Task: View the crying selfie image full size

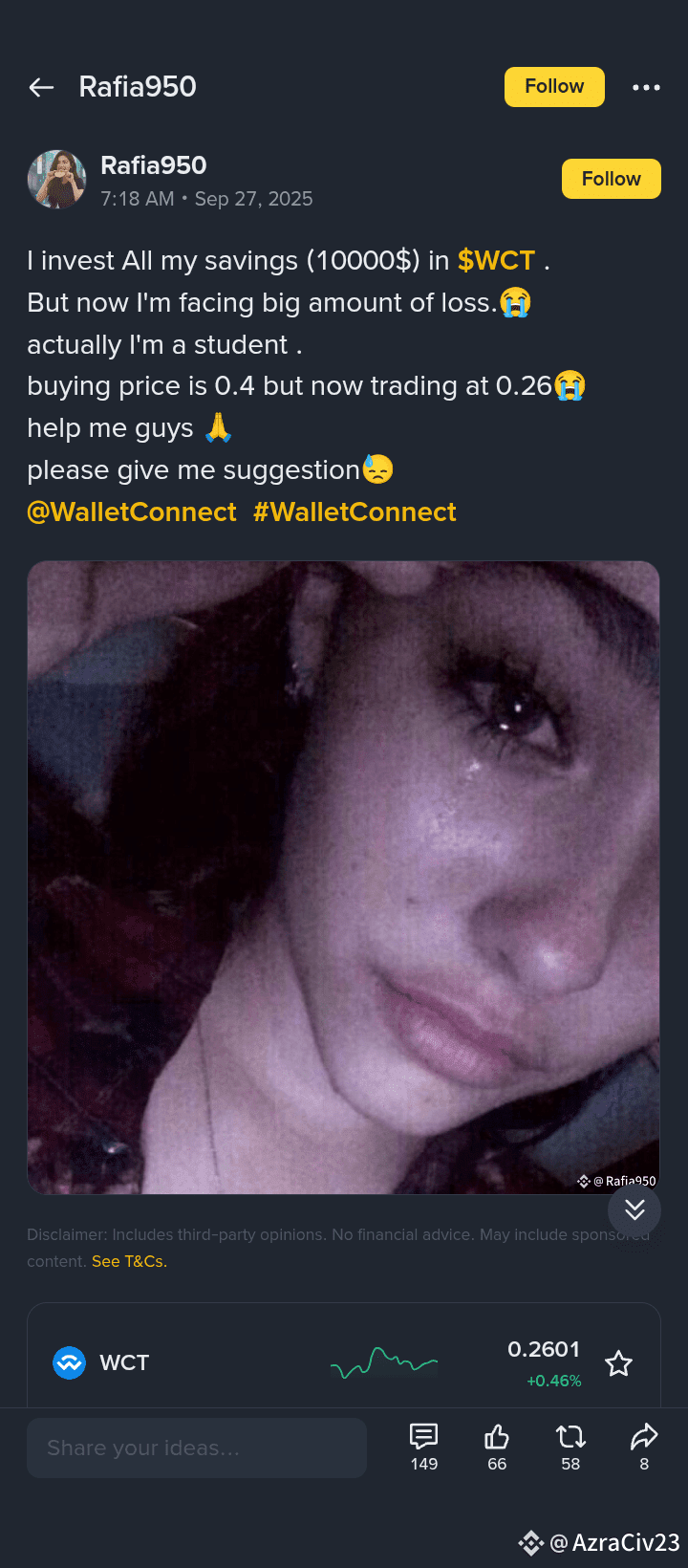Action: pos(344,878)
